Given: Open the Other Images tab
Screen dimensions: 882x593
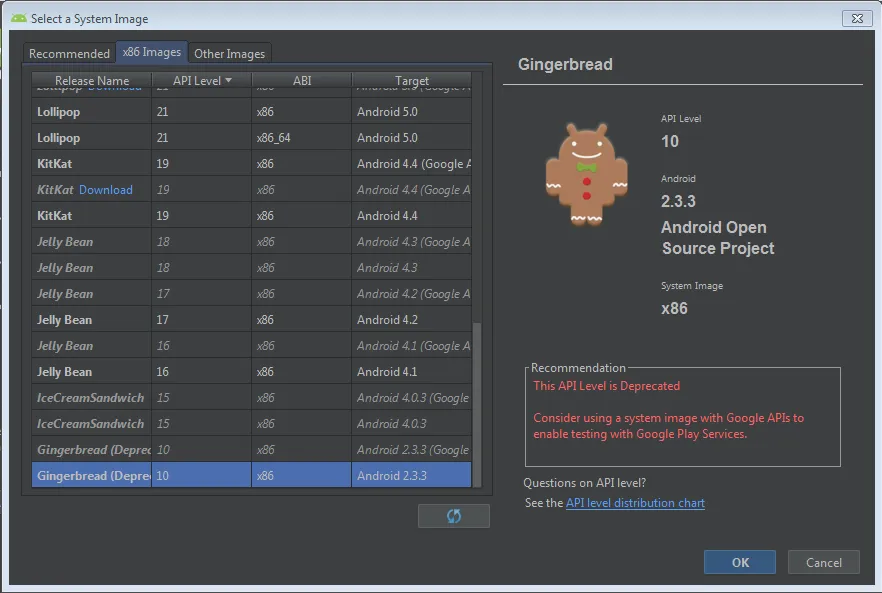Looking at the screenshot, I should [x=230, y=53].
